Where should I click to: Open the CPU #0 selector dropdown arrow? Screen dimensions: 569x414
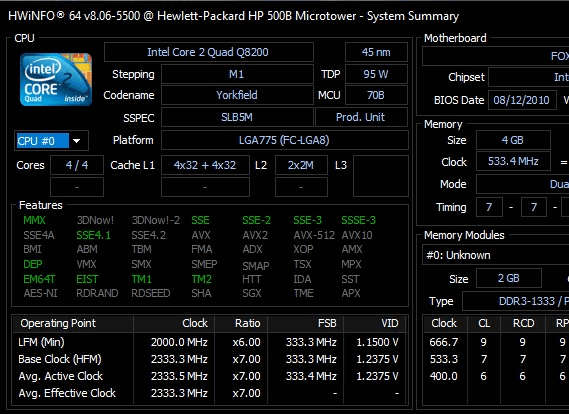tap(77, 141)
